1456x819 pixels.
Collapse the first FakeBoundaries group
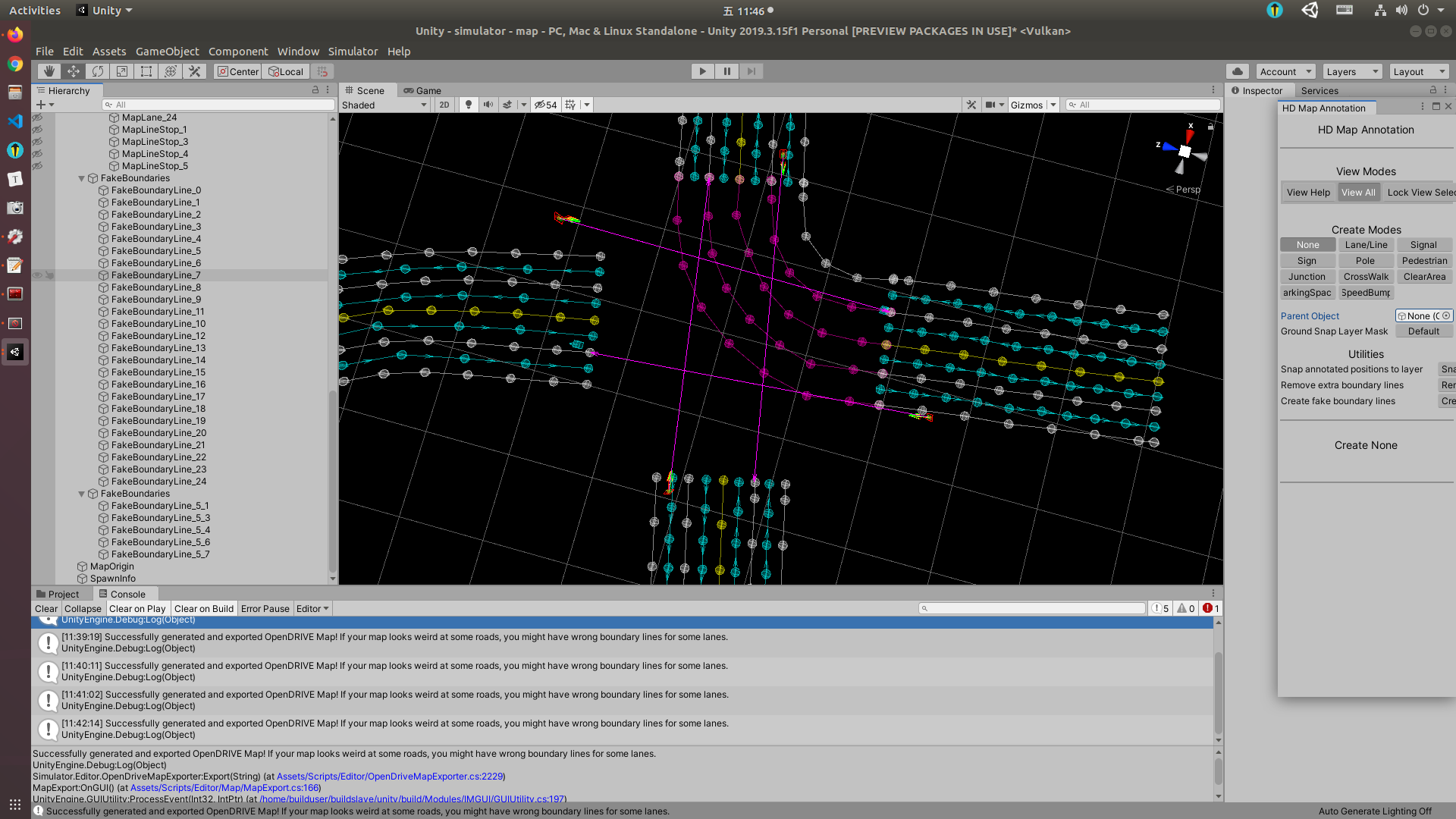tap(81, 178)
